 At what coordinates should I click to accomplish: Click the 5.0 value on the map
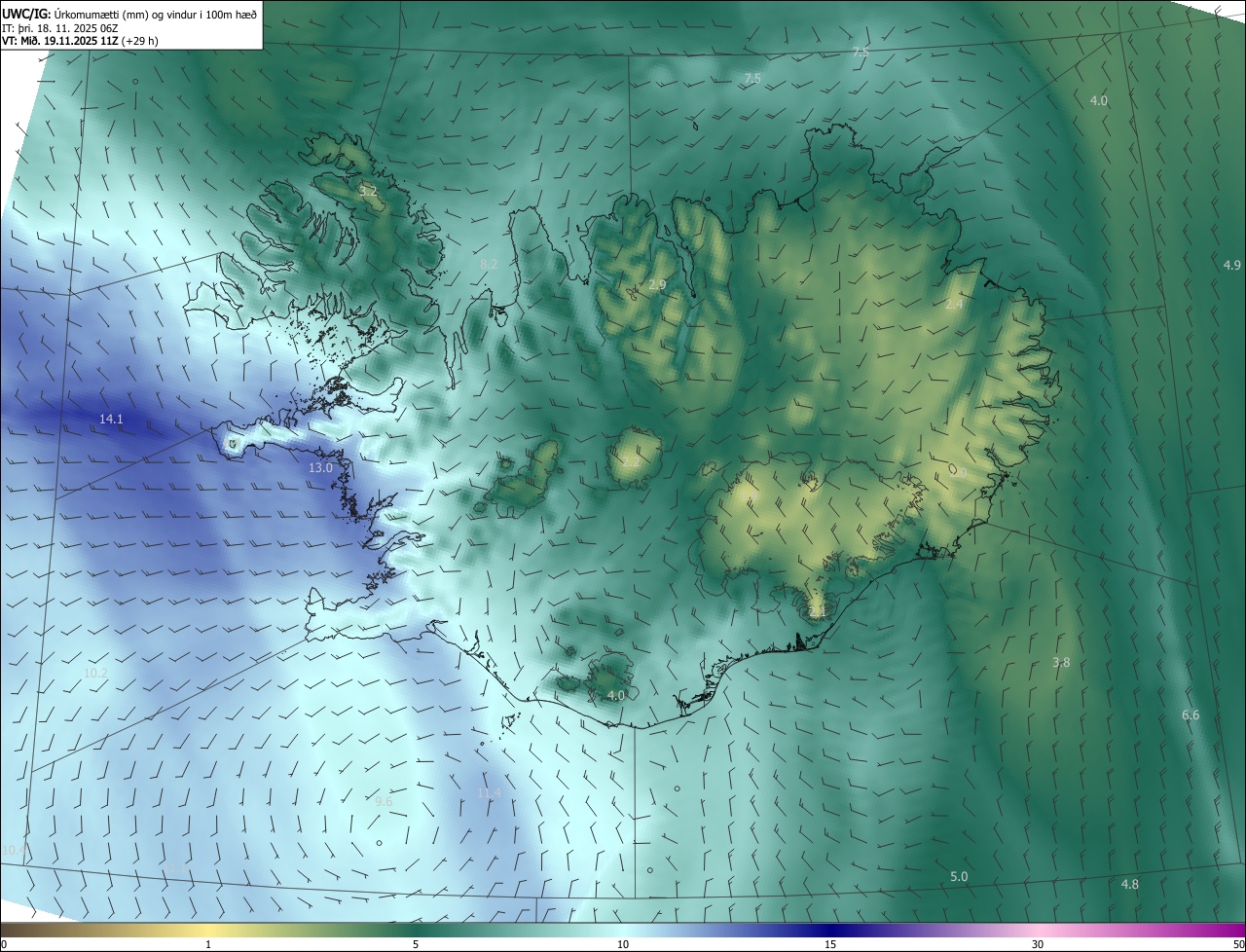[959, 876]
